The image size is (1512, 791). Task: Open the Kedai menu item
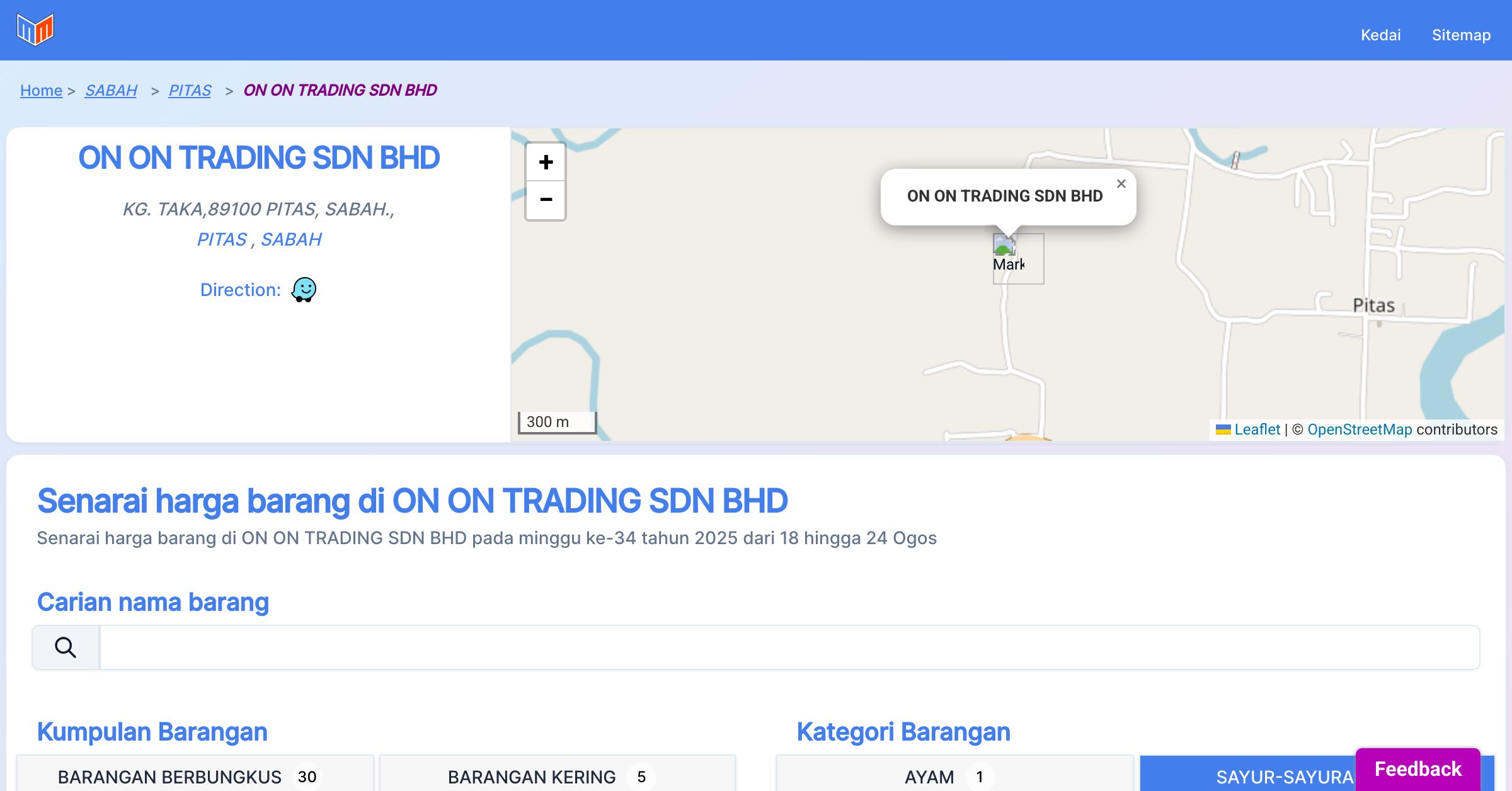pyautogui.click(x=1380, y=35)
